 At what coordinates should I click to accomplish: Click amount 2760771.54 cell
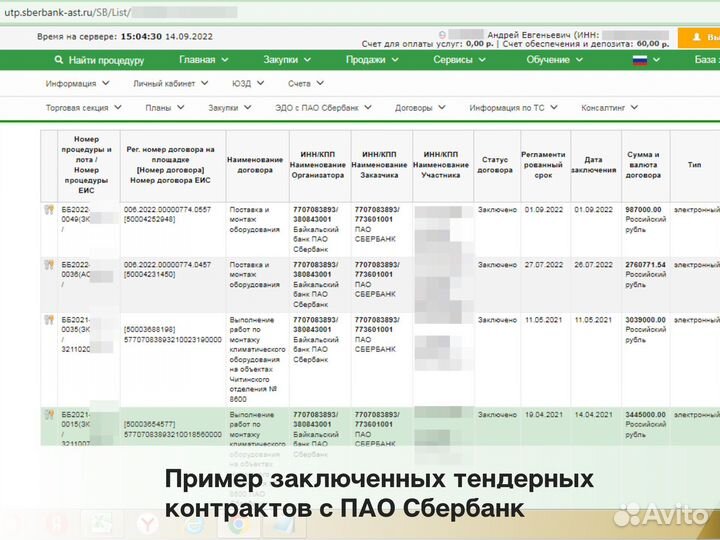(x=645, y=265)
